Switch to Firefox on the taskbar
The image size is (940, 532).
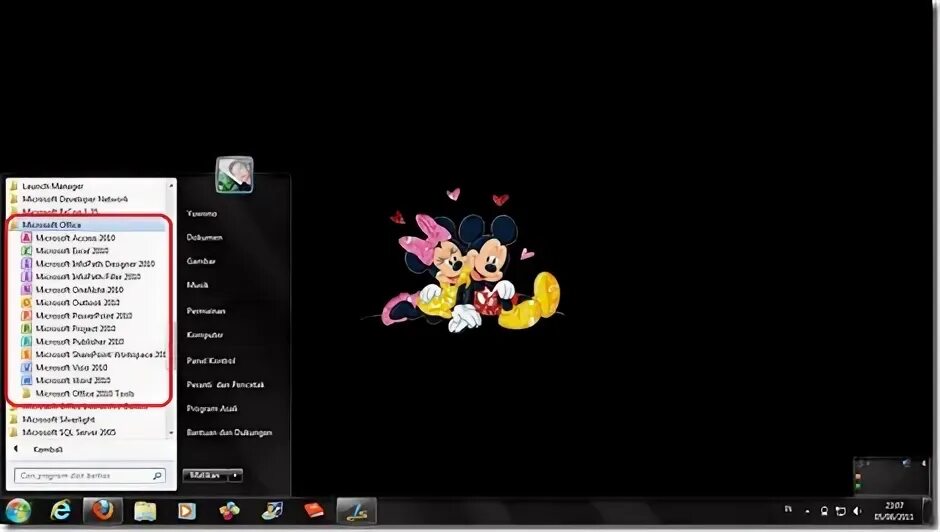[103, 511]
